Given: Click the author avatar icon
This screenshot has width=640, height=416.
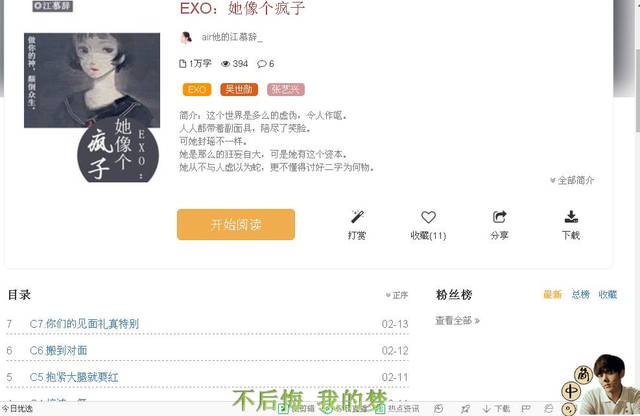Looking at the screenshot, I should click(x=187, y=38).
